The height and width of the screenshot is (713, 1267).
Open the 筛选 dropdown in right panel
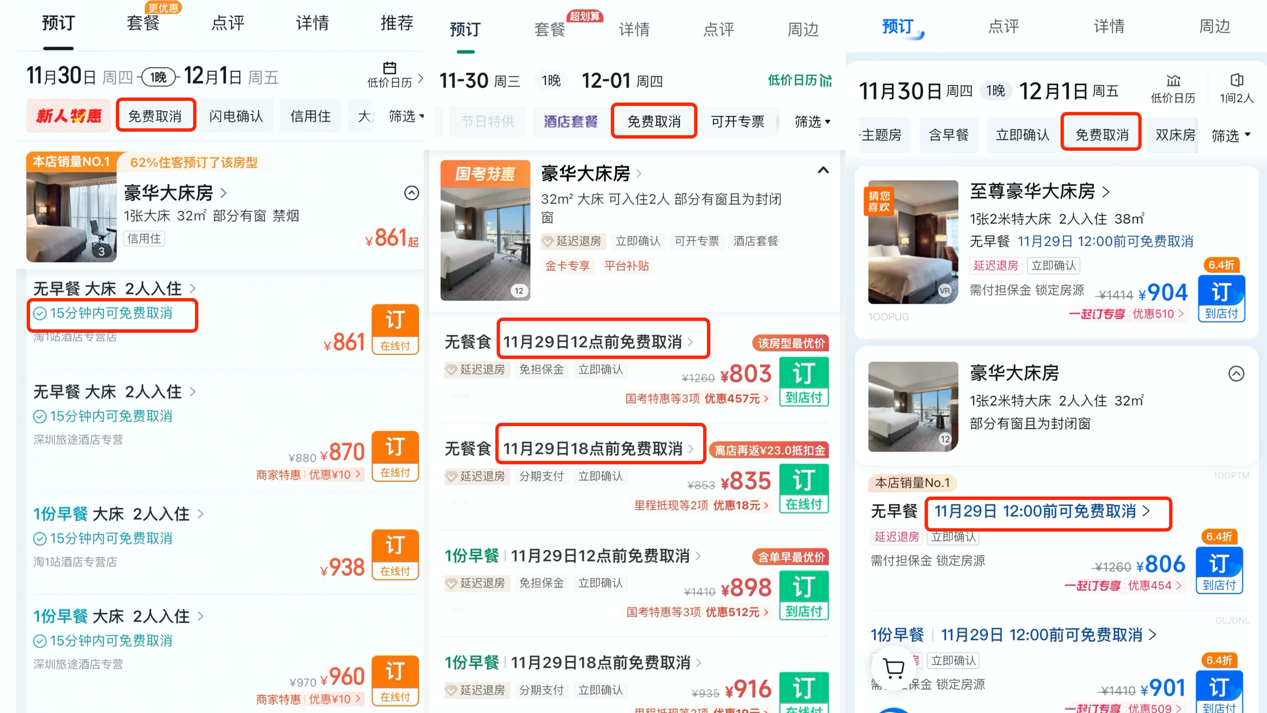[1231, 135]
